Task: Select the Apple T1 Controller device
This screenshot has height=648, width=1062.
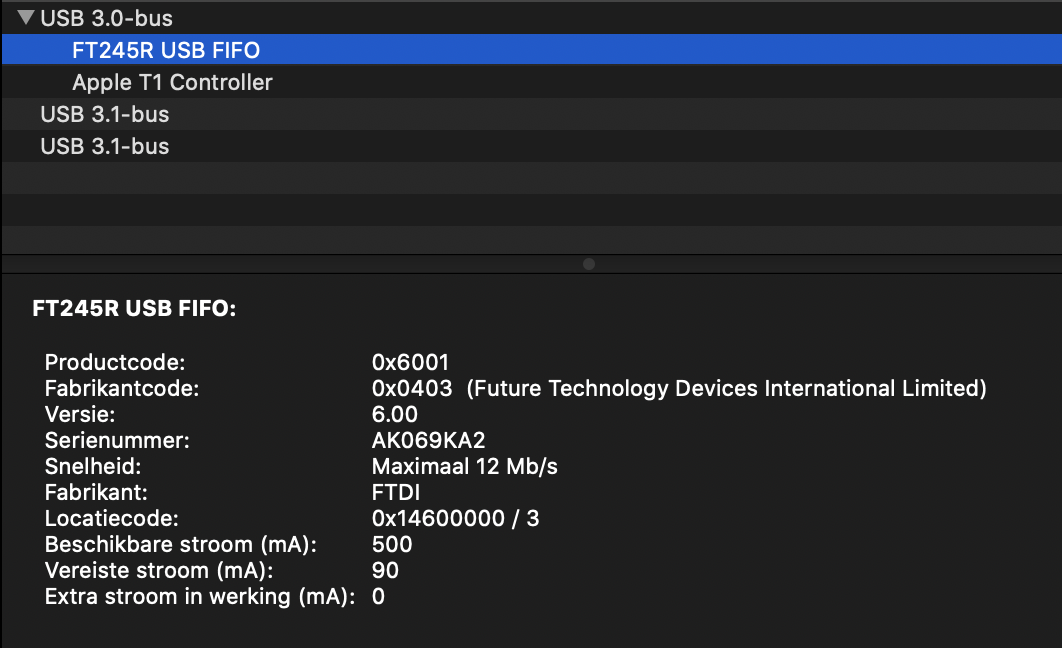Action: (x=170, y=82)
